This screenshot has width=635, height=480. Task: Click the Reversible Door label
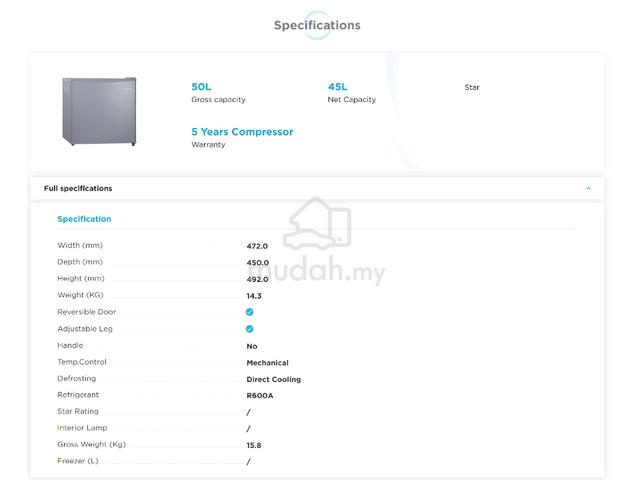(87, 312)
